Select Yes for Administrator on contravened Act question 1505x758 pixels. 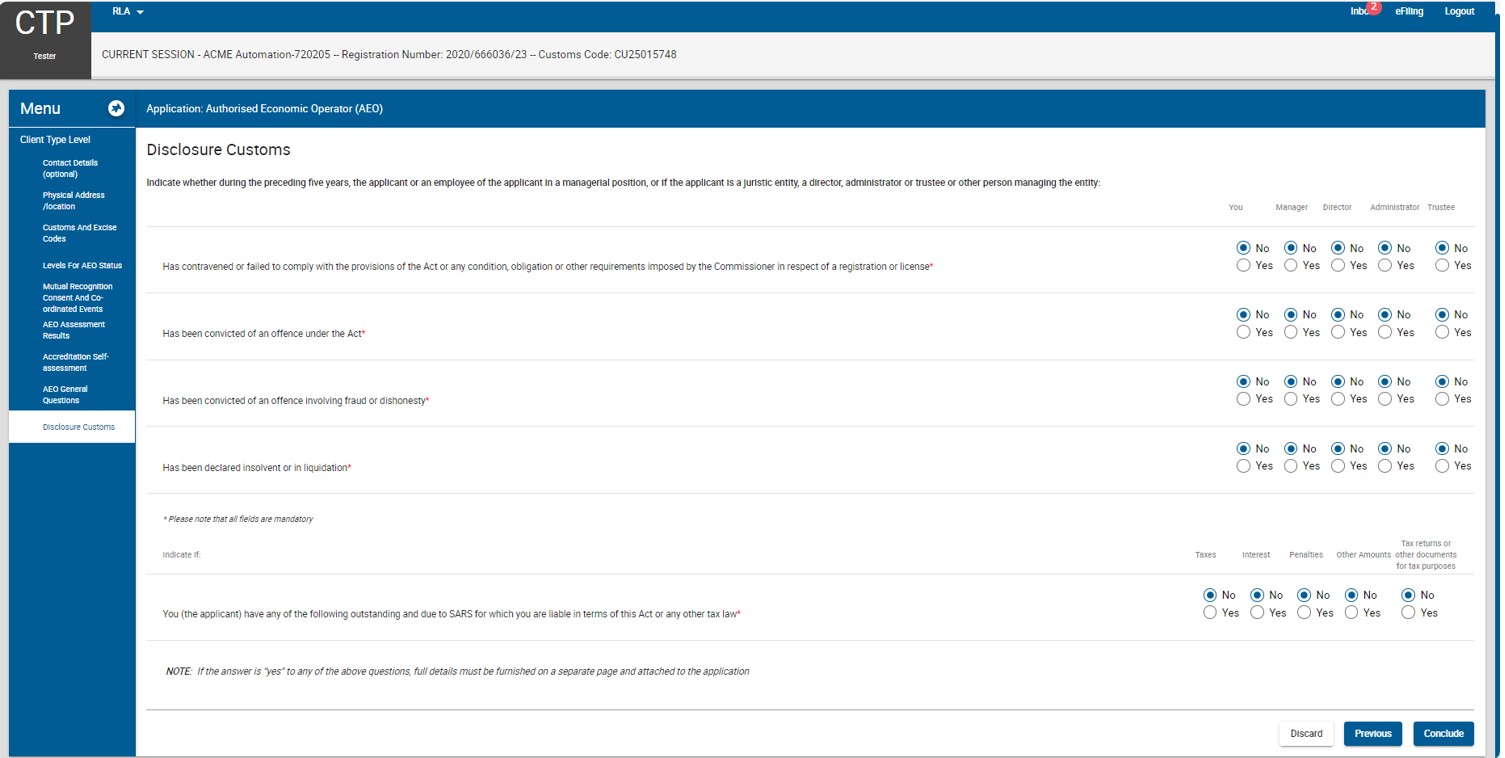(x=1384, y=266)
